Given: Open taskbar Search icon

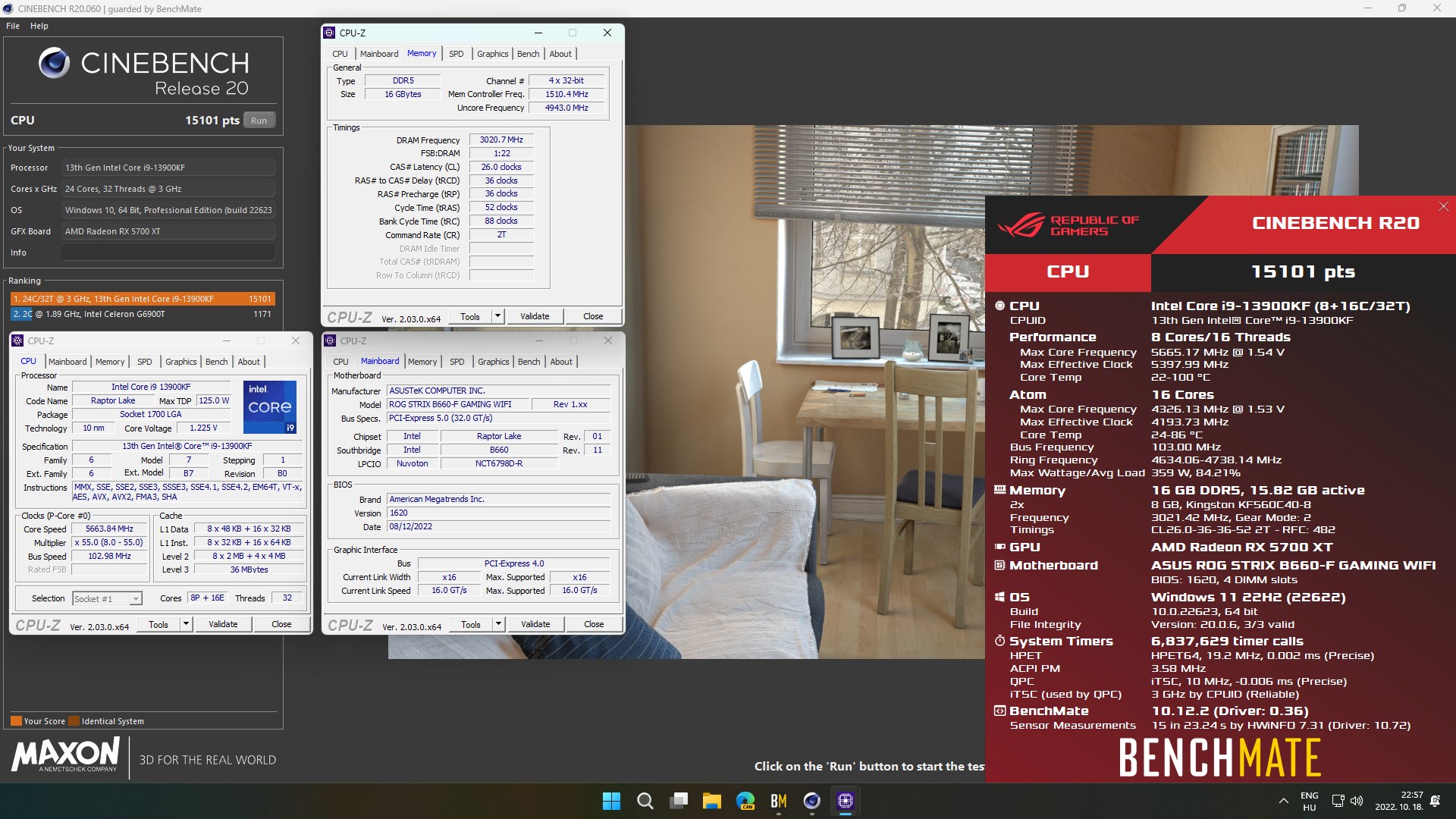Looking at the screenshot, I should pos(645,801).
